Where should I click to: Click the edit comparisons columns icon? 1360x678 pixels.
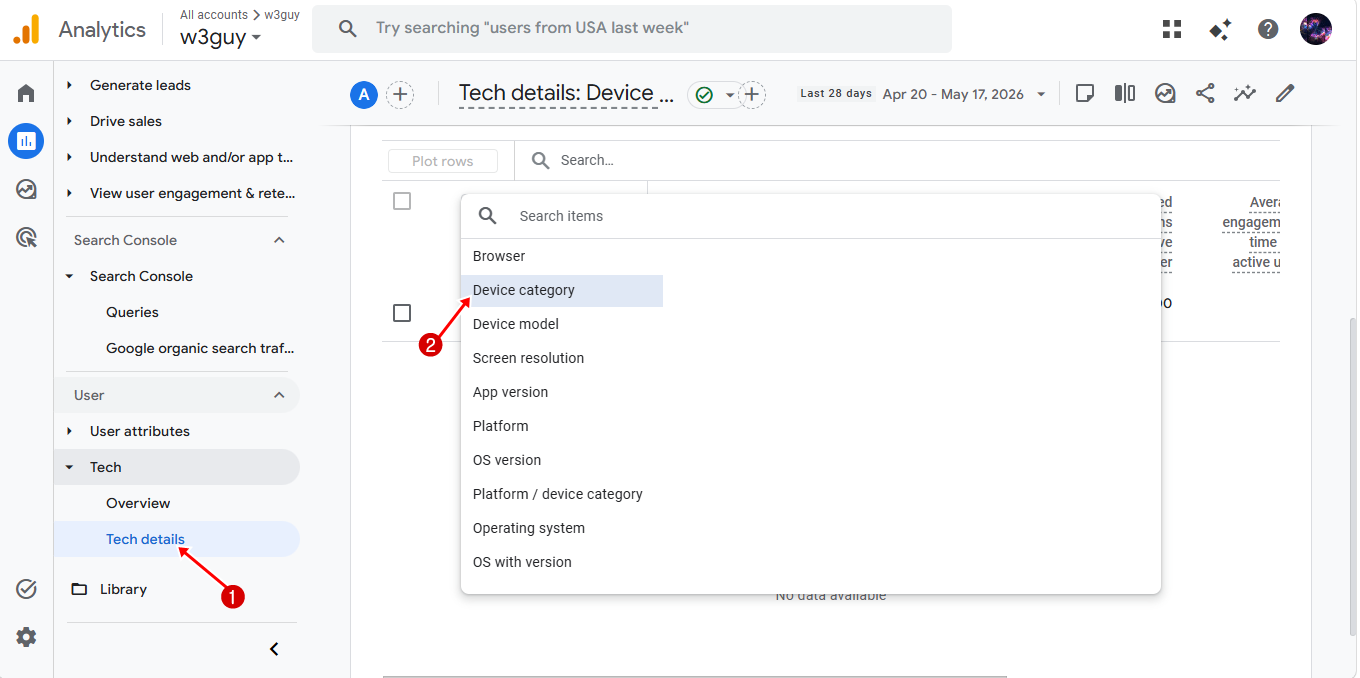(x=1125, y=93)
